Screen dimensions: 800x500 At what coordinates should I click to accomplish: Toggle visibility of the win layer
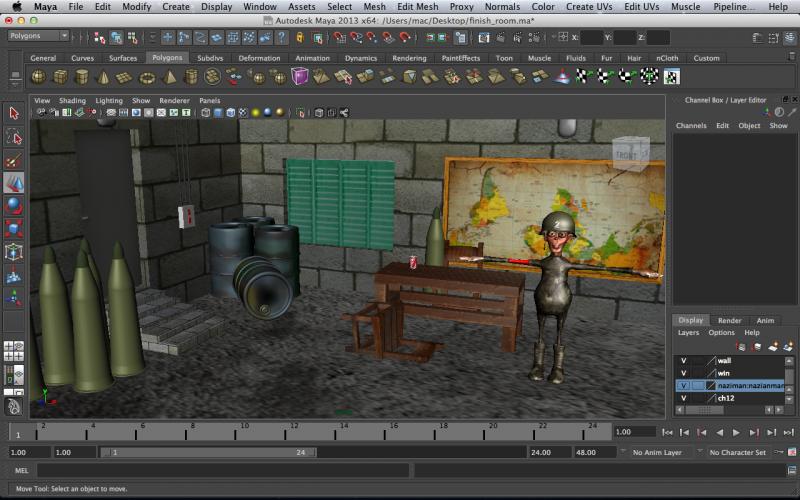coord(684,373)
